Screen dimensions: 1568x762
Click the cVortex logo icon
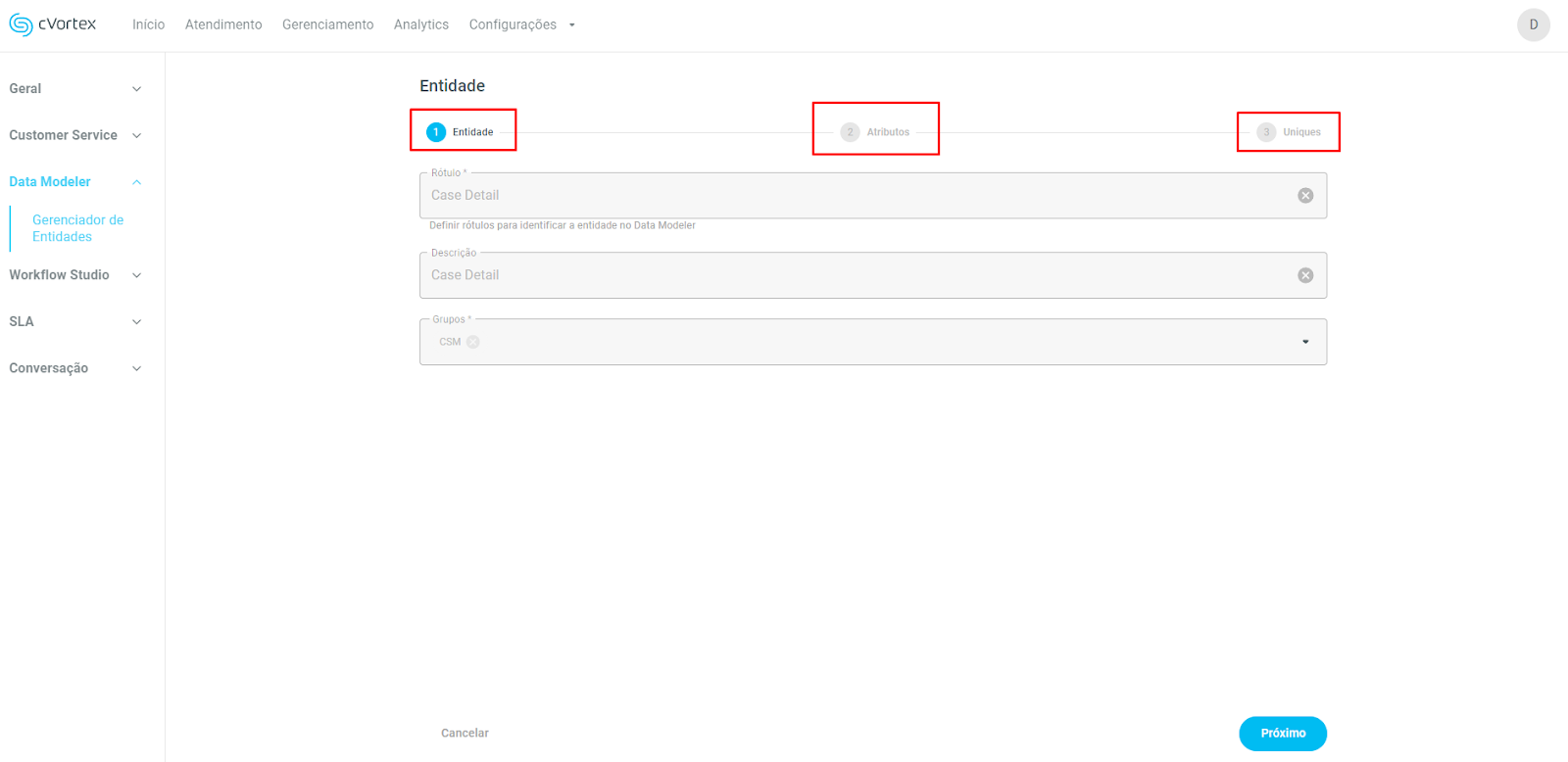tap(21, 24)
